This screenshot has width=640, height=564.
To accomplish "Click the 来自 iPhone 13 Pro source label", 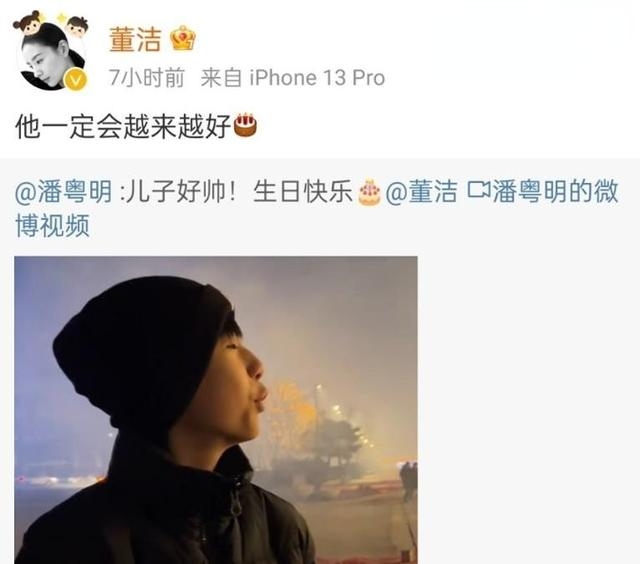I will [x=293, y=78].
